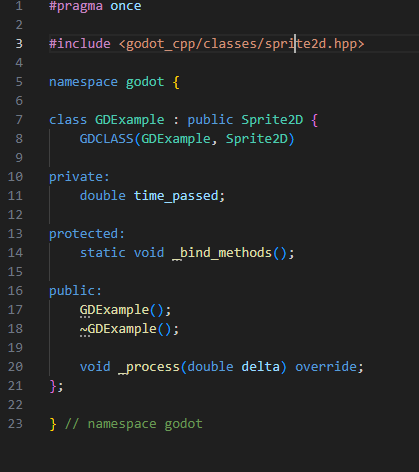Image resolution: width=419 pixels, height=472 pixels.
Task: Click '#include' keyword on line 3
Action: tap(80, 44)
